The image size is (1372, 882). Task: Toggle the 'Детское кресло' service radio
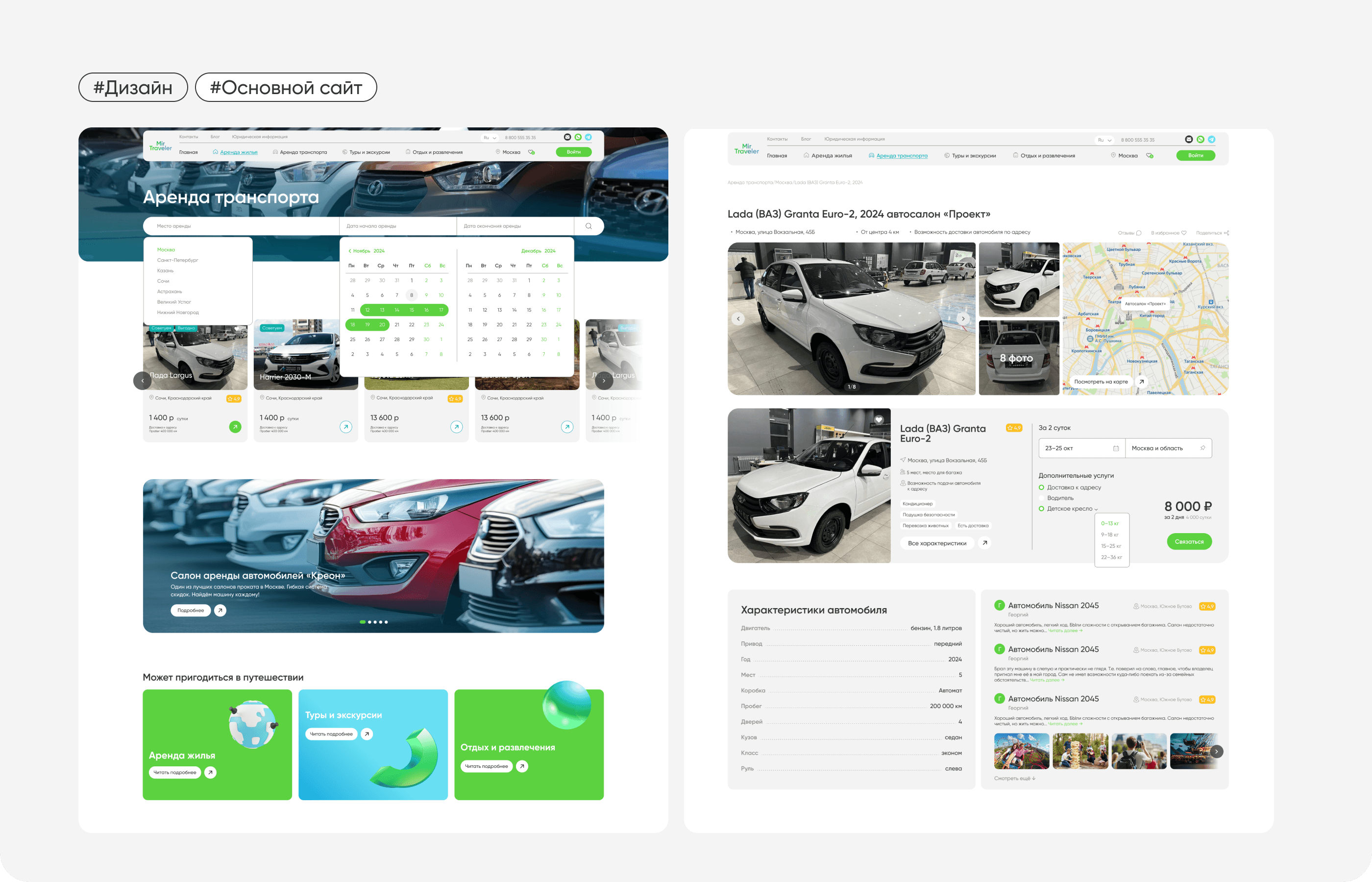click(x=1042, y=509)
